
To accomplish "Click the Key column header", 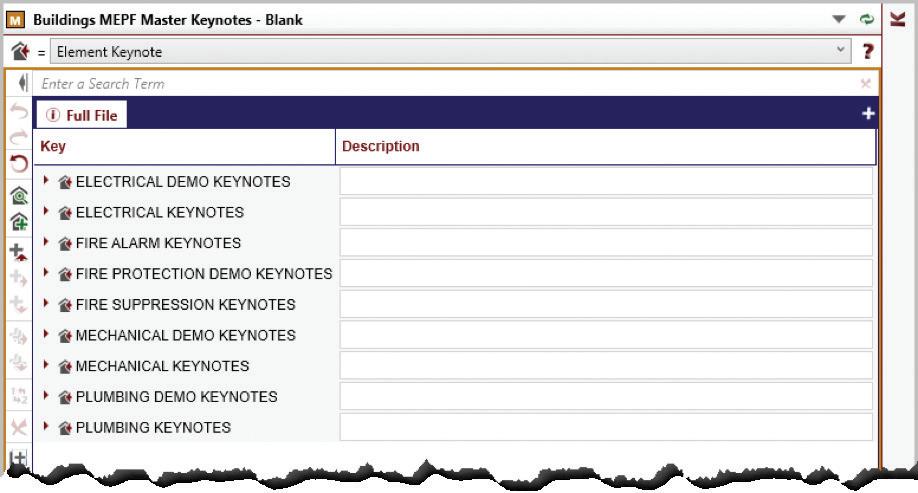I will 184,146.
